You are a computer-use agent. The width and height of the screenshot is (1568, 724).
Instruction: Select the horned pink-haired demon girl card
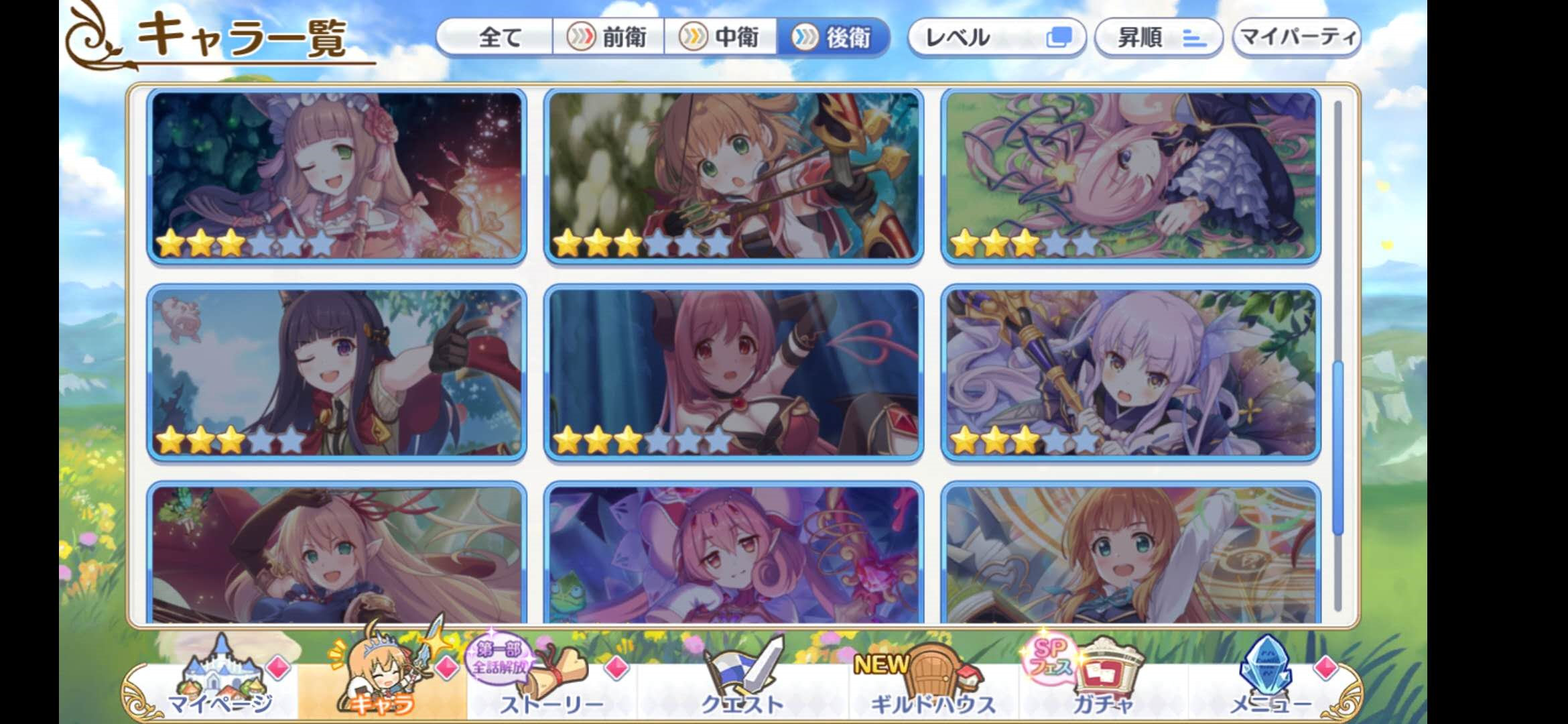[x=734, y=373]
